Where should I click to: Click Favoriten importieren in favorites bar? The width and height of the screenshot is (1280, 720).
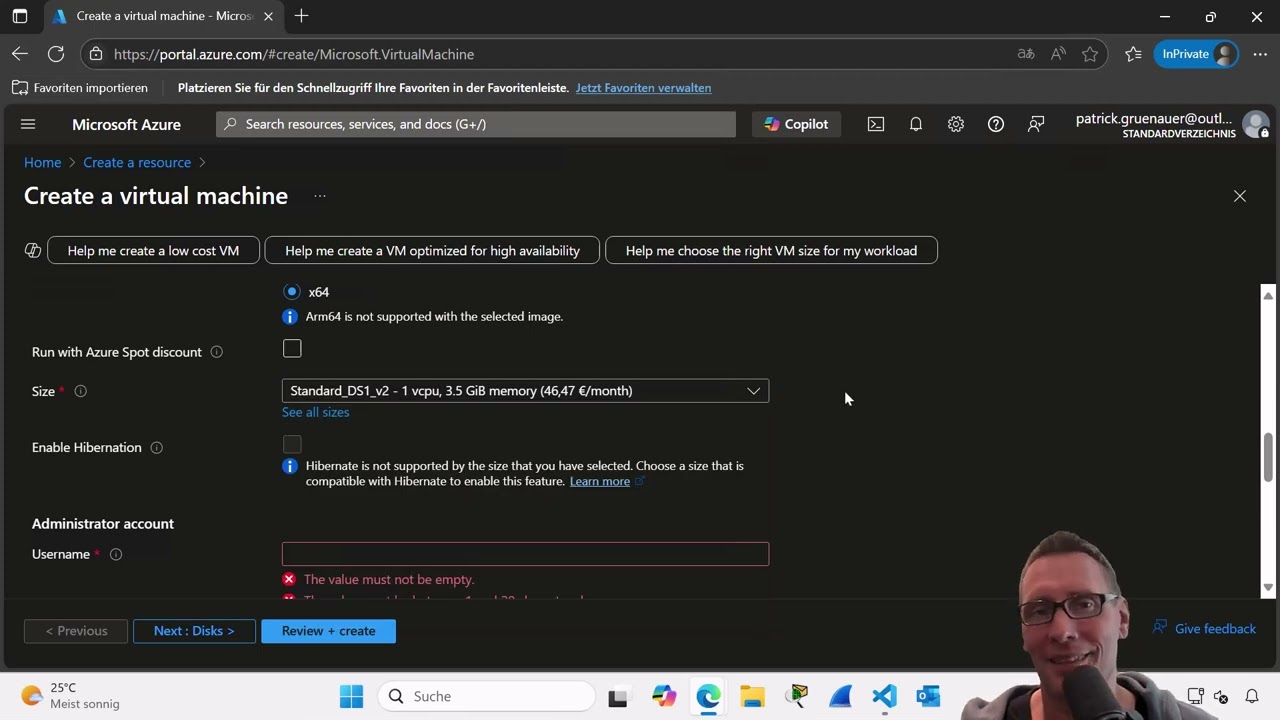[80, 88]
